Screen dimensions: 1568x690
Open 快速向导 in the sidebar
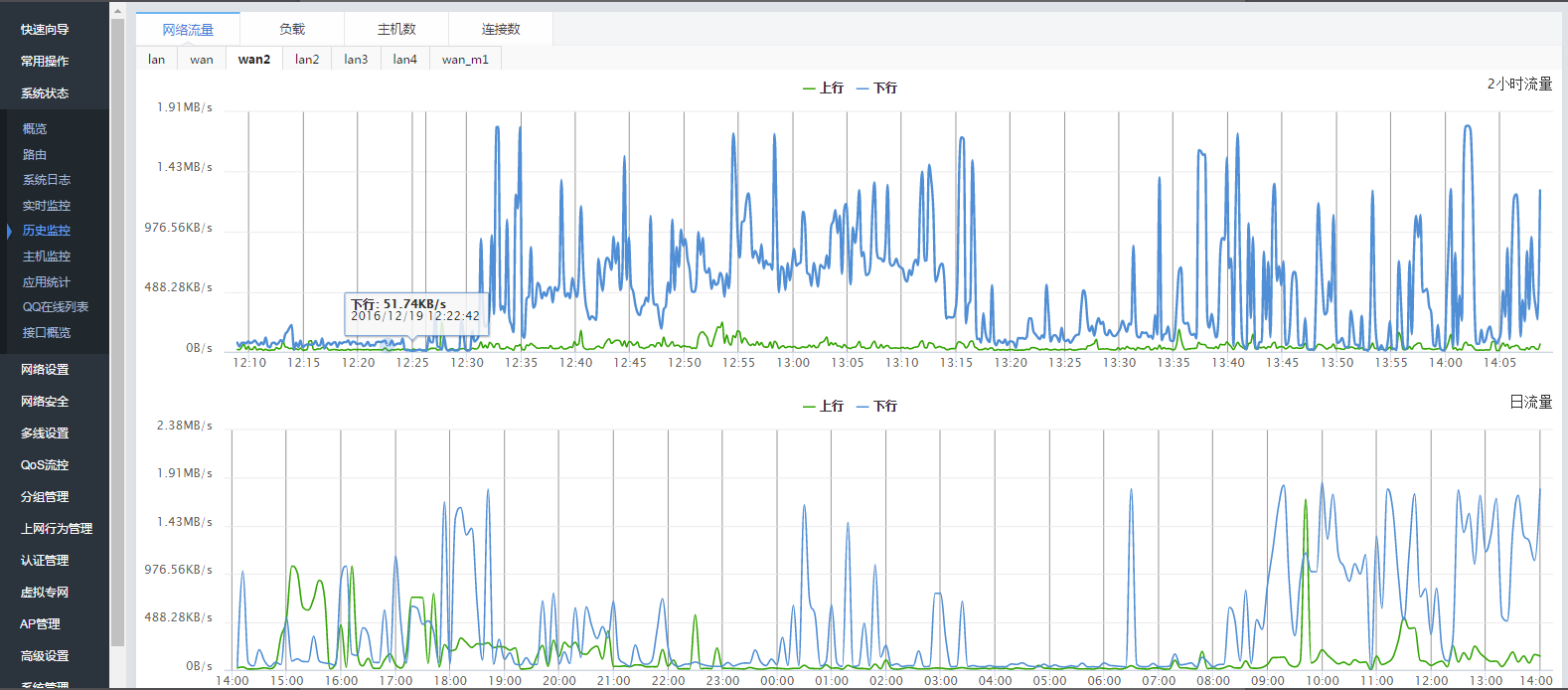pos(45,30)
